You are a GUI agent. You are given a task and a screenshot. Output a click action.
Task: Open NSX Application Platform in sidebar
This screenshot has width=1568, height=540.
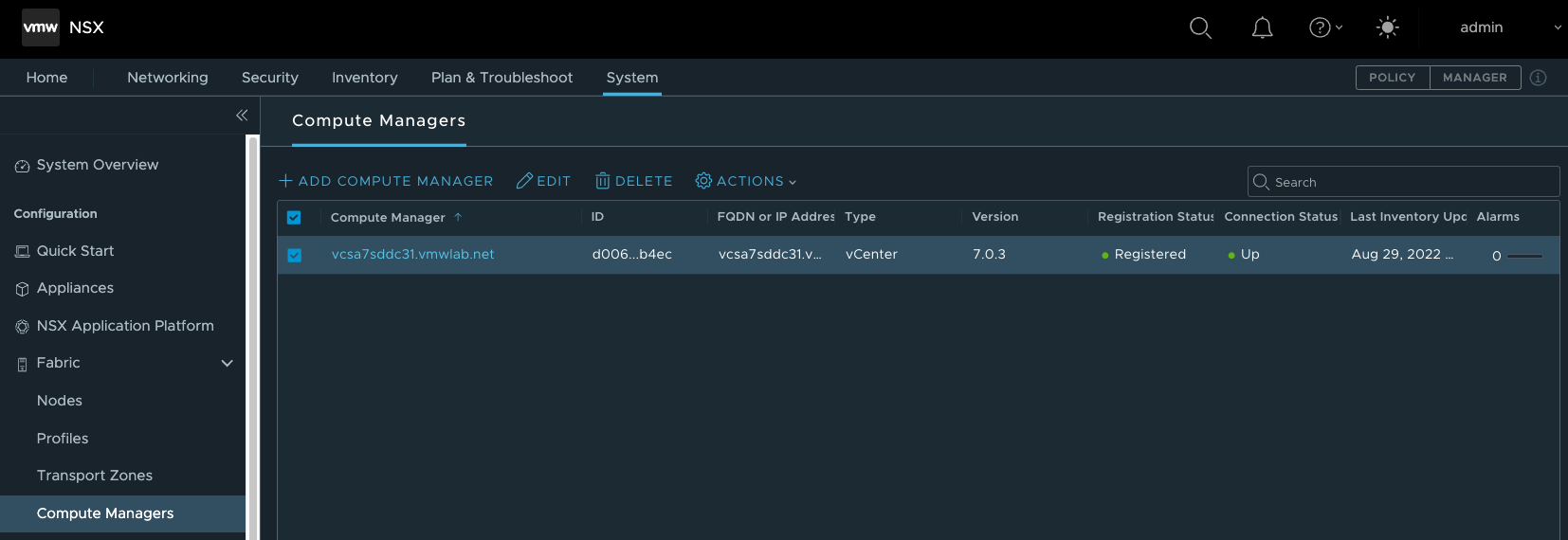click(125, 326)
